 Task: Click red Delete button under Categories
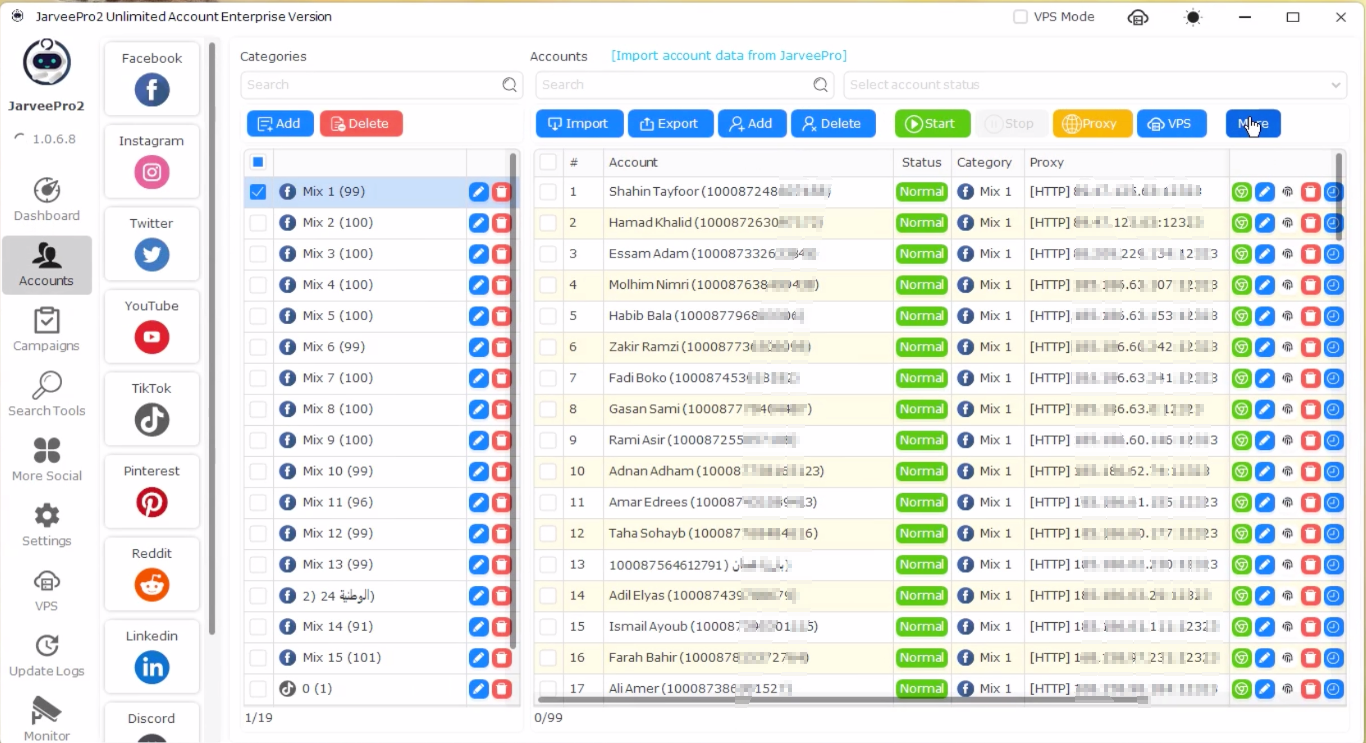coord(361,124)
